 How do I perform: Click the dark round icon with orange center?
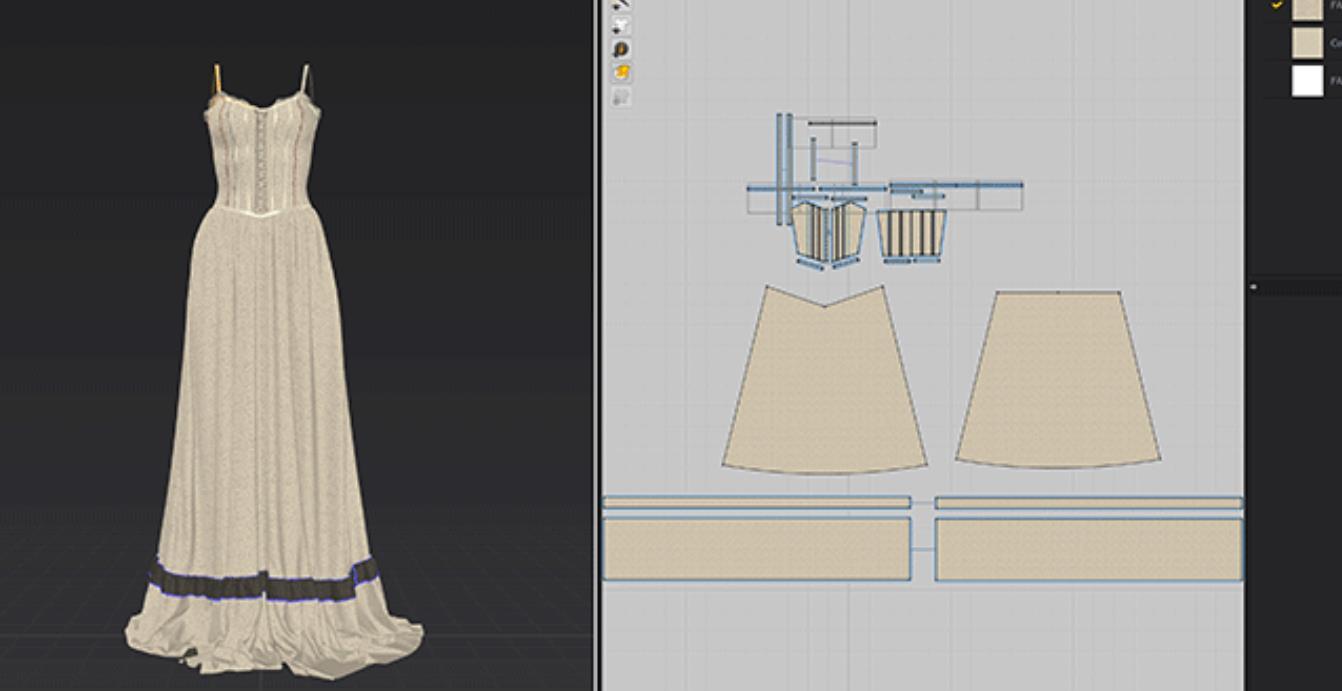(621, 49)
